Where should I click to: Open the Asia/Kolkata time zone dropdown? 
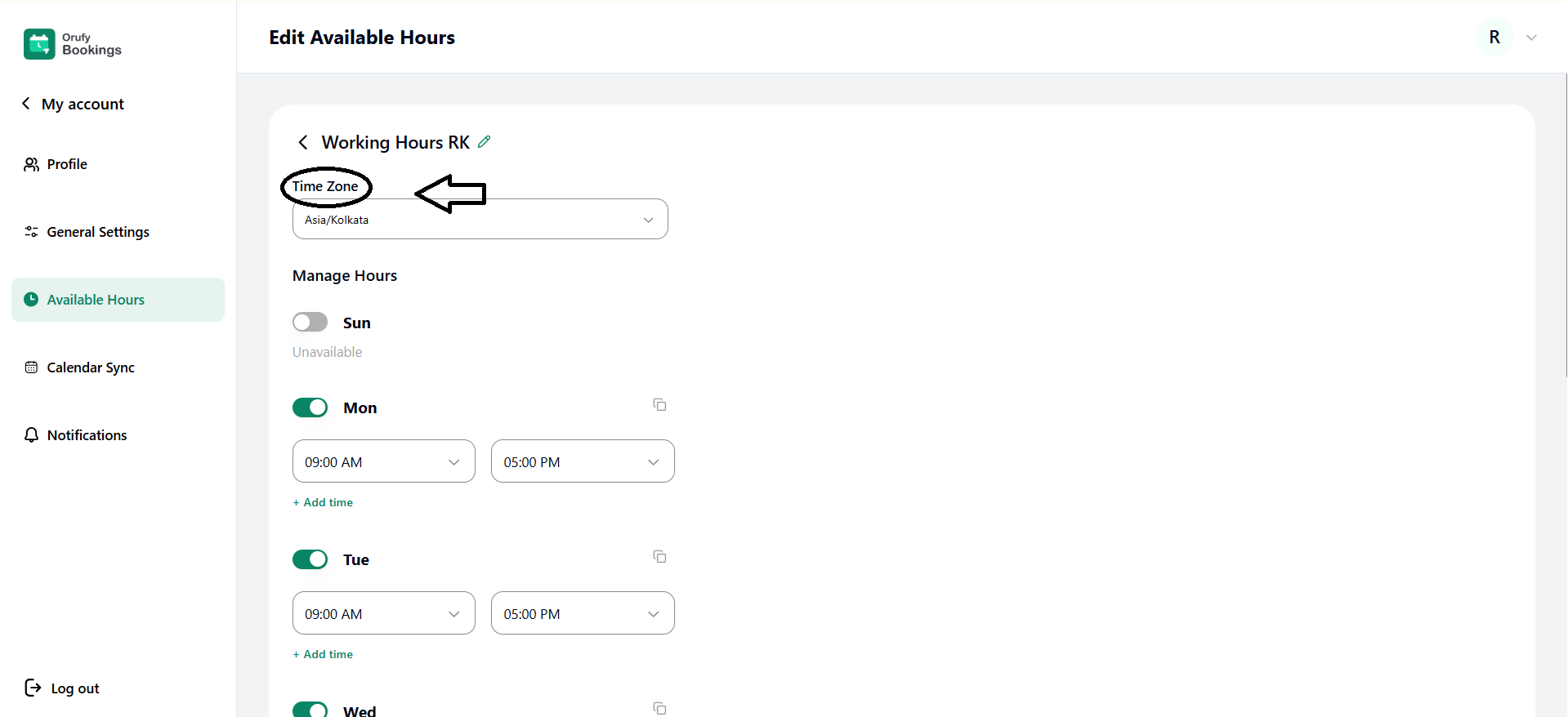[480, 220]
